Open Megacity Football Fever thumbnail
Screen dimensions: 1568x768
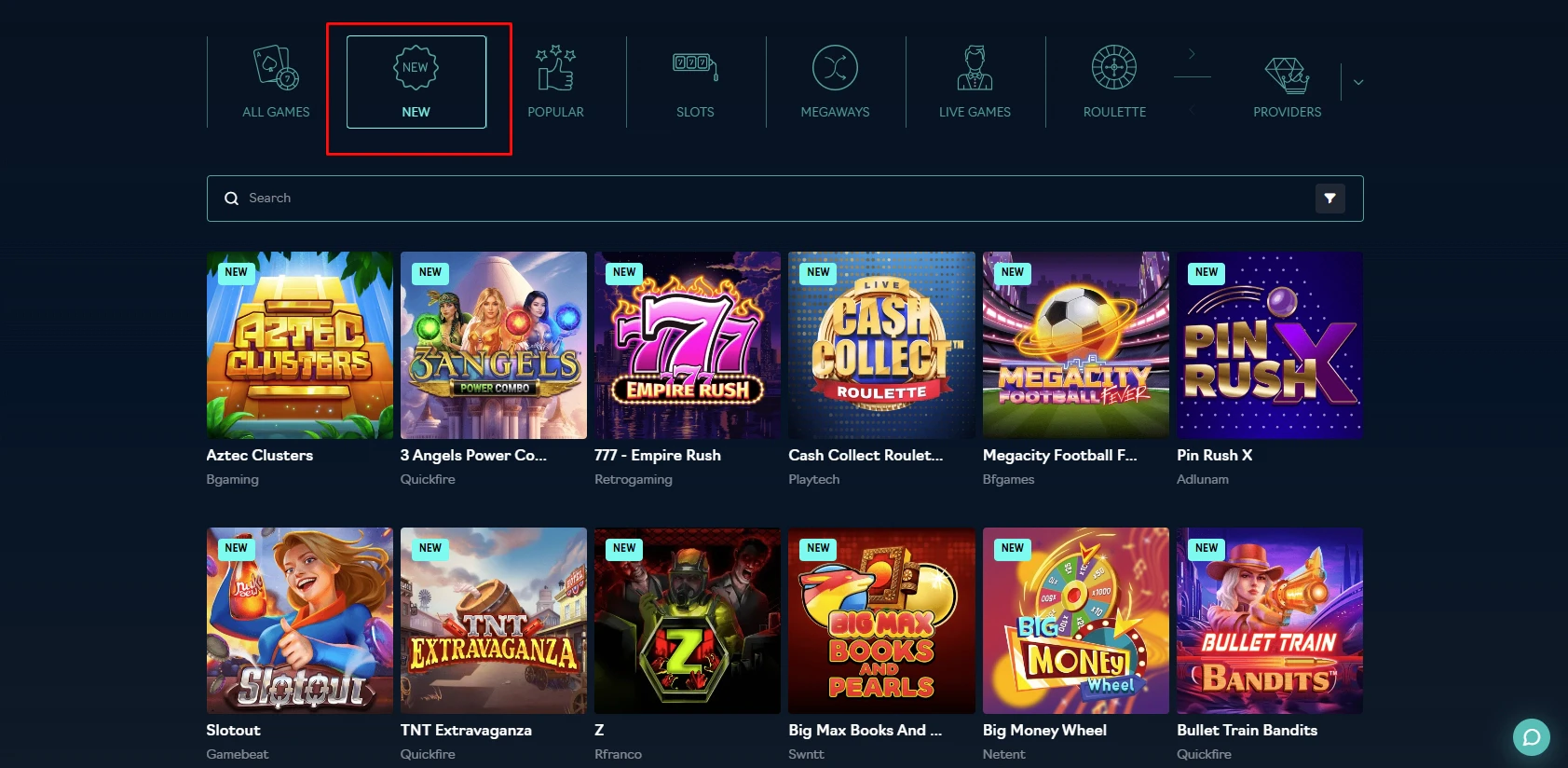pyautogui.click(x=1076, y=345)
